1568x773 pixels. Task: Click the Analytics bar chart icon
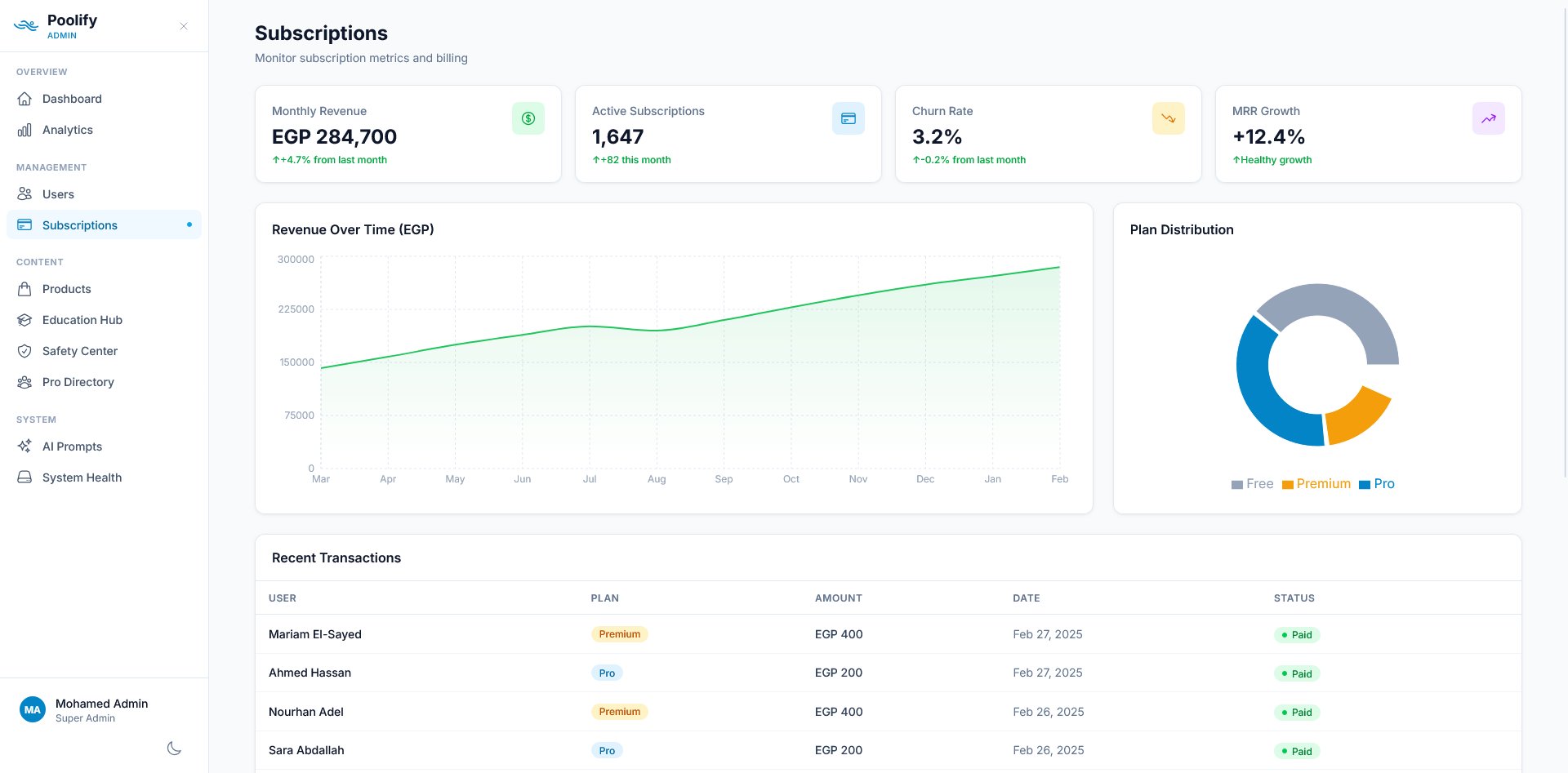[24, 130]
